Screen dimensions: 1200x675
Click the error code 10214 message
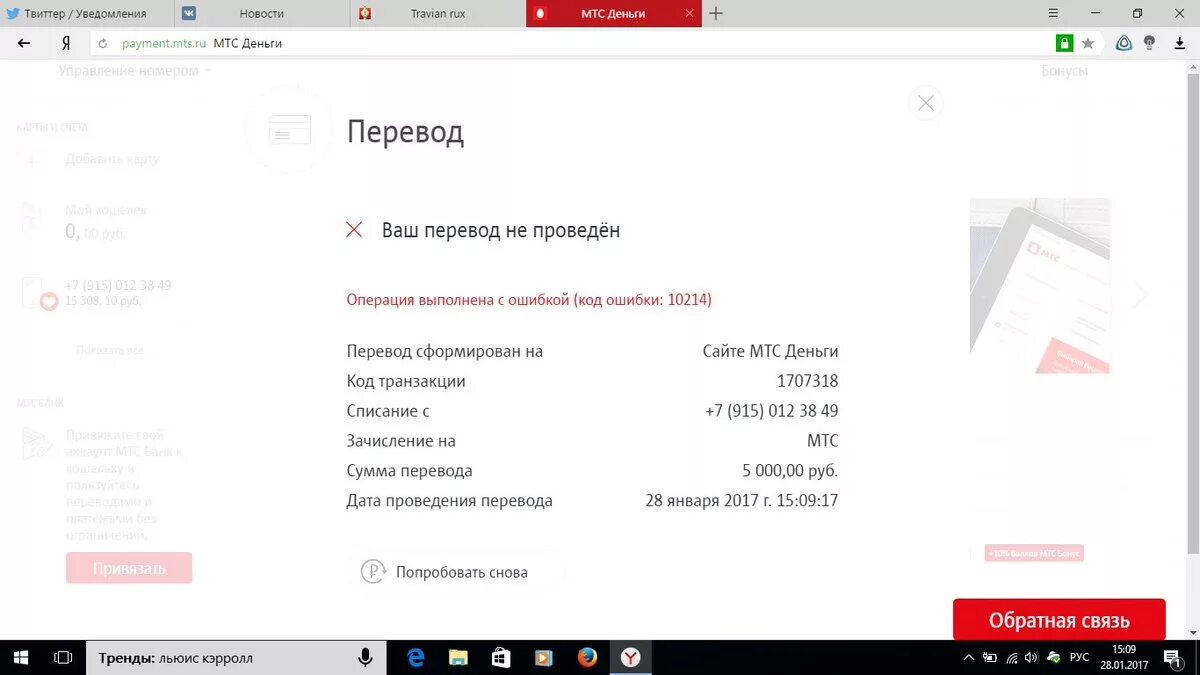529,299
